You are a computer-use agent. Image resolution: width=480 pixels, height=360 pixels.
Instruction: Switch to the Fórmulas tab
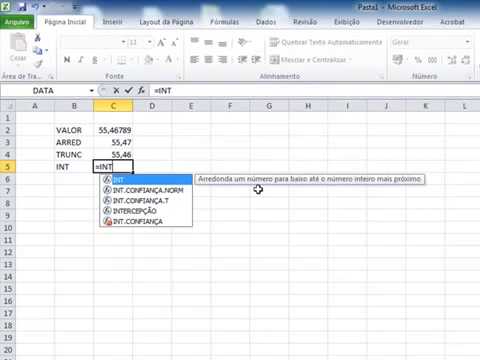[225, 22]
